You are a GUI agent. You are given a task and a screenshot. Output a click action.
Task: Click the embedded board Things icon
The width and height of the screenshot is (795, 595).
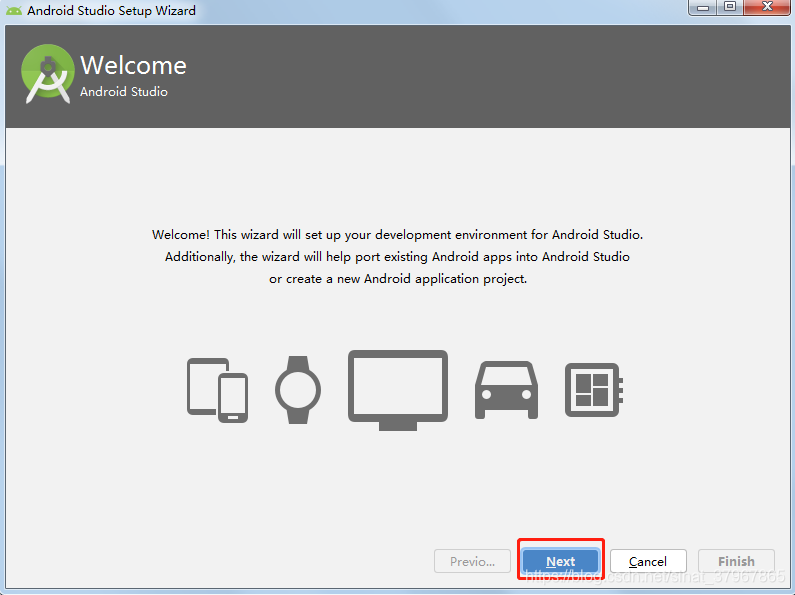(x=594, y=390)
